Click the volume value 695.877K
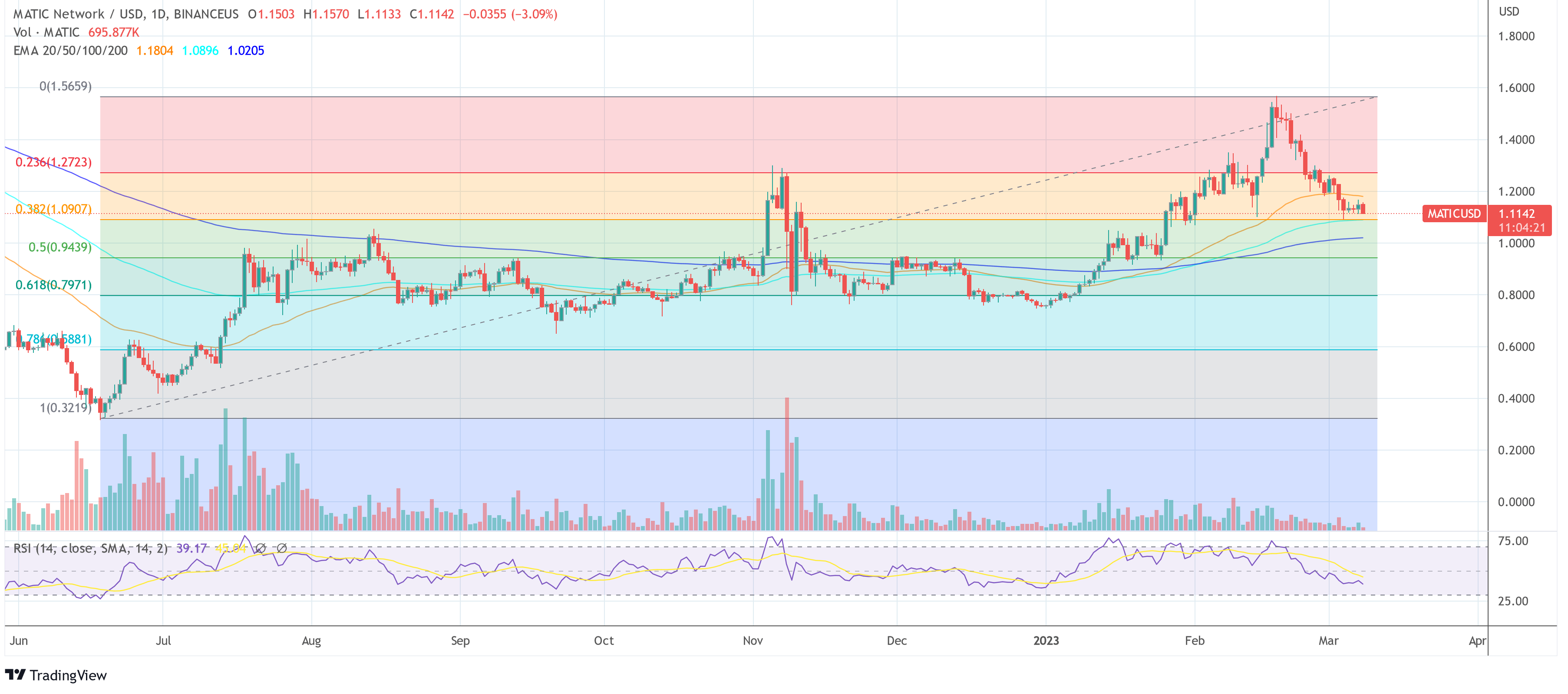Screen dimensions: 1568x694 [x=114, y=32]
